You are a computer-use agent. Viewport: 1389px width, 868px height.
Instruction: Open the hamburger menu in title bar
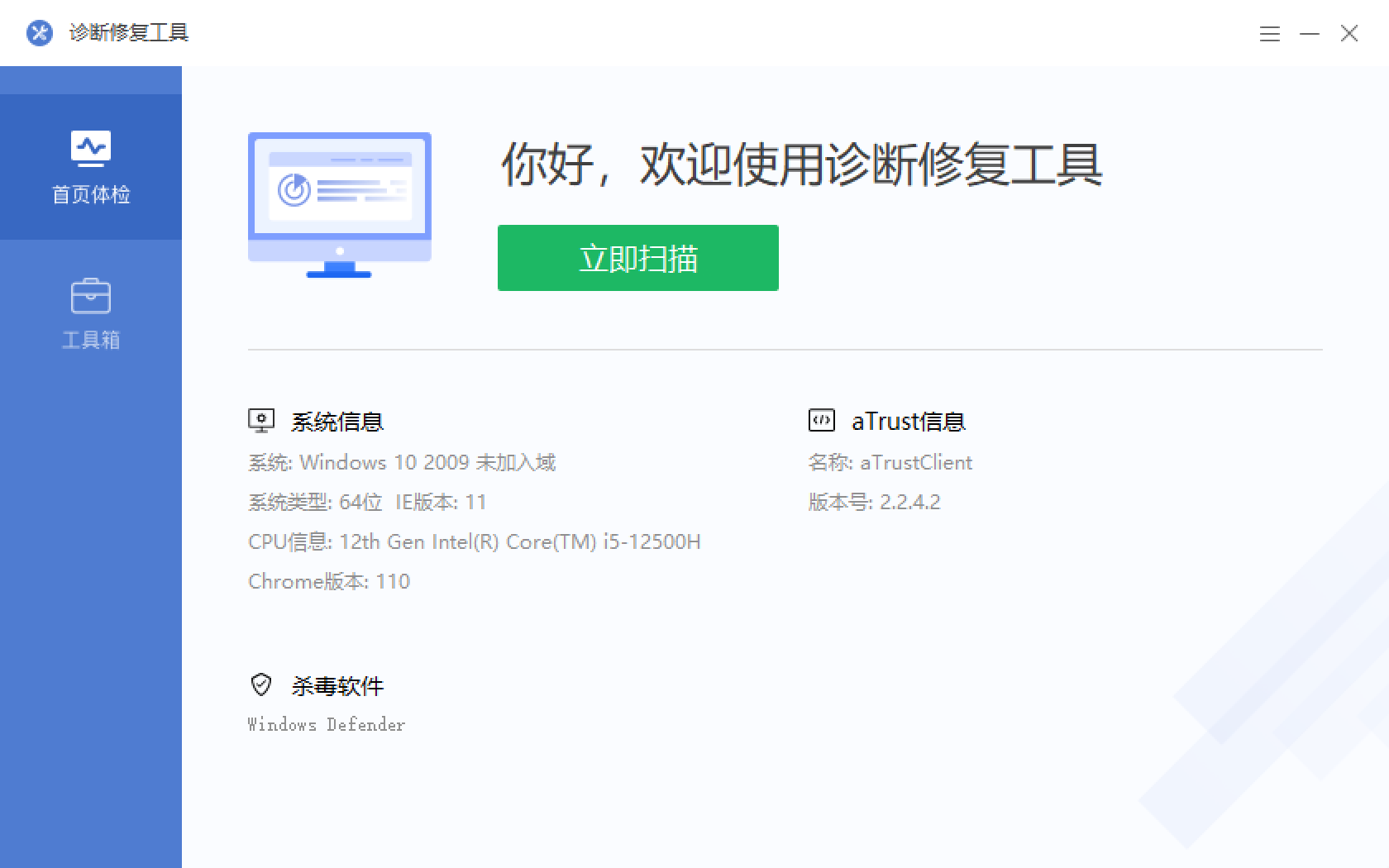pos(1270,34)
